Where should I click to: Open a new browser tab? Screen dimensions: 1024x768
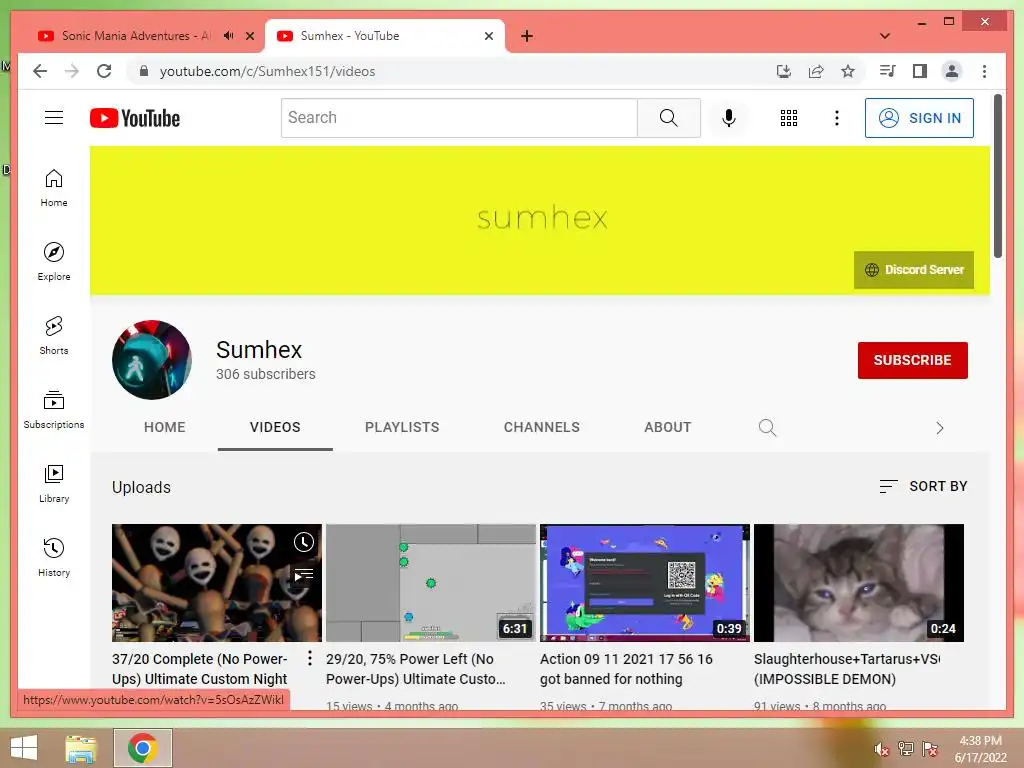coord(526,36)
